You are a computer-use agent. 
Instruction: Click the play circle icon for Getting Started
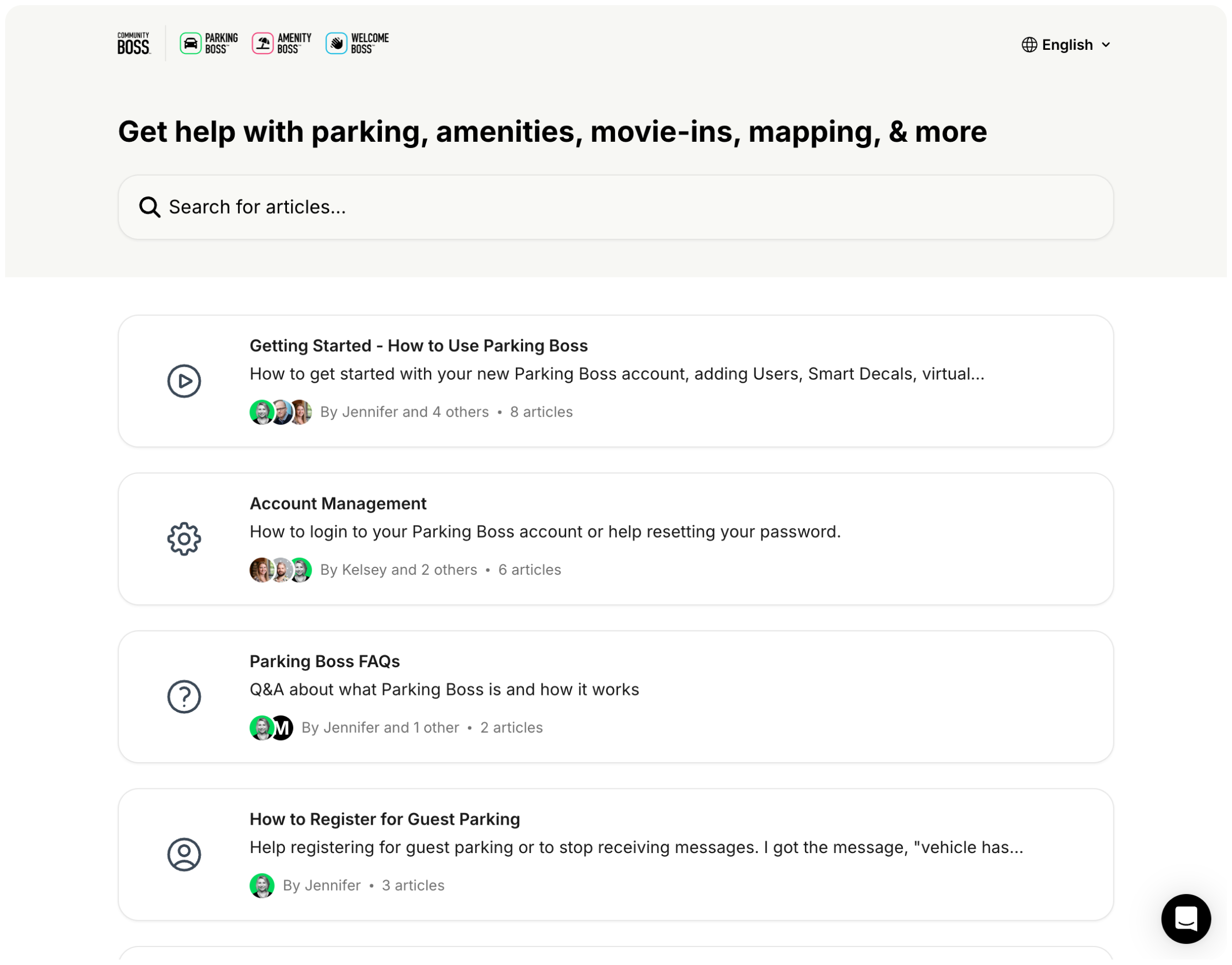(184, 382)
